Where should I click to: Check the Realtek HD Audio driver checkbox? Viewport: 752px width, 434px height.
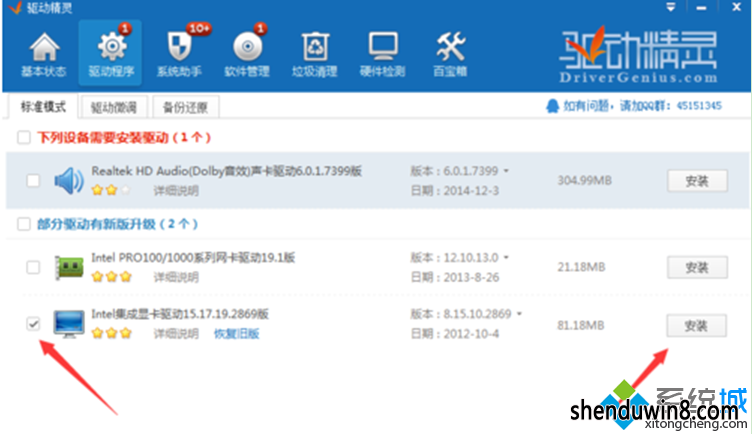(33, 181)
